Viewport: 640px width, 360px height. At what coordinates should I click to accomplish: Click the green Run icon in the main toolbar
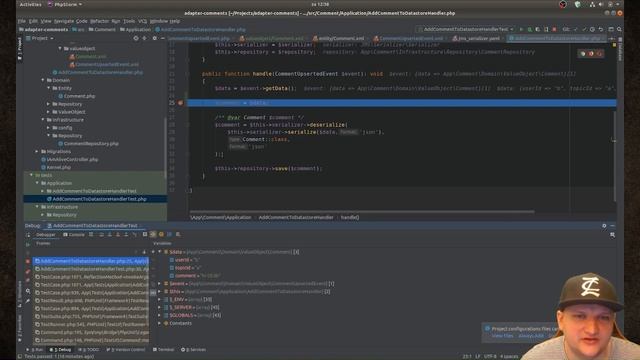click(x=521, y=29)
